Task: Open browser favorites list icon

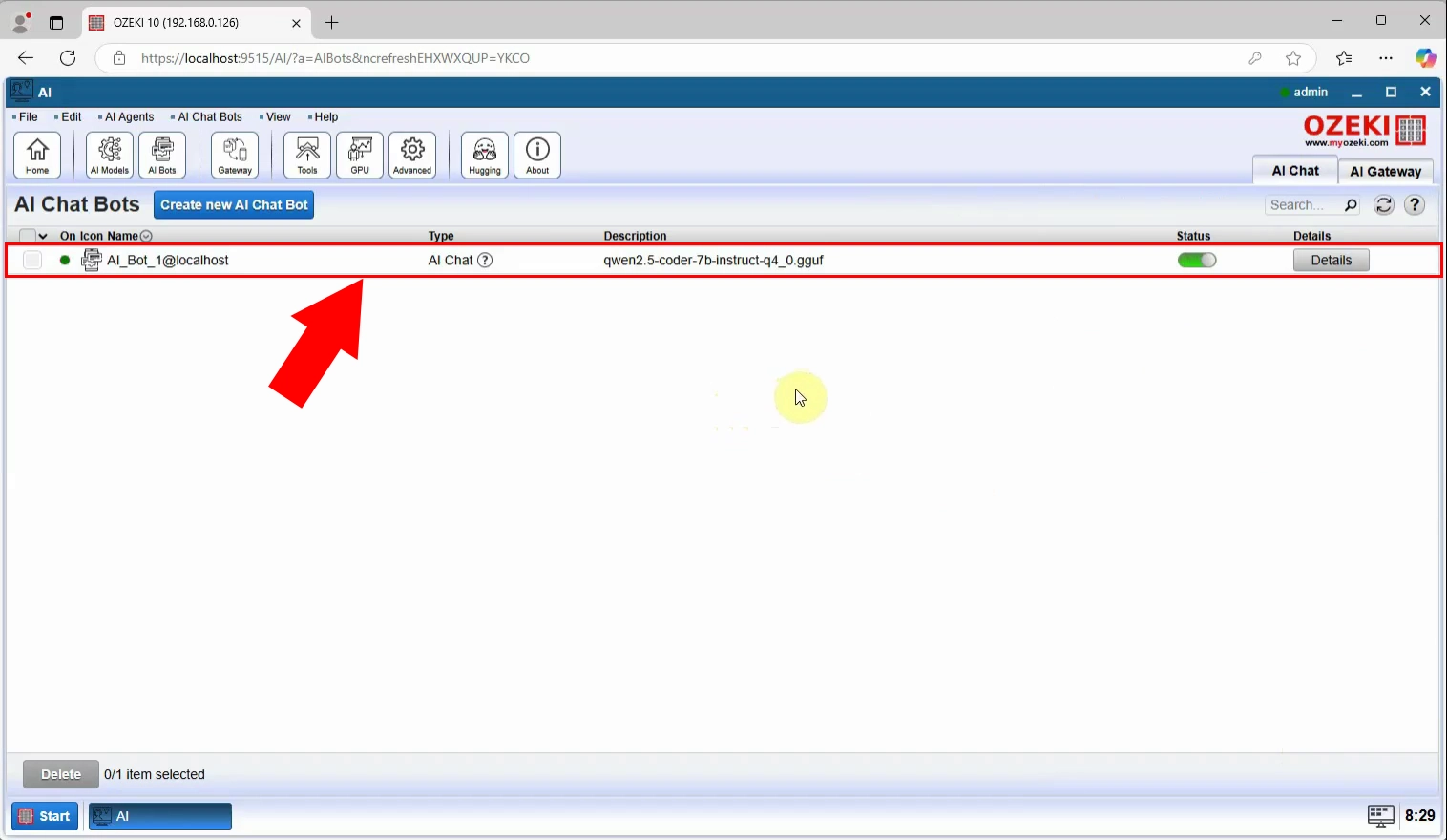Action: [x=1344, y=58]
